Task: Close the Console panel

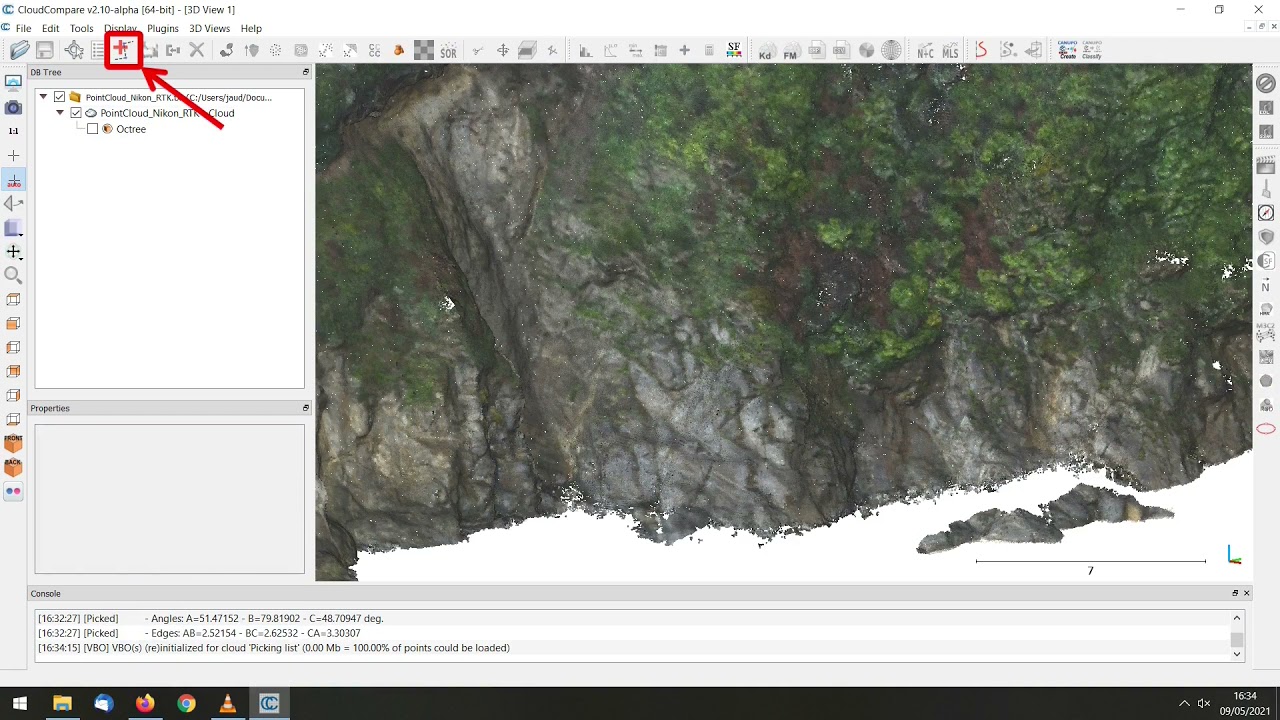Action: (x=1246, y=594)
